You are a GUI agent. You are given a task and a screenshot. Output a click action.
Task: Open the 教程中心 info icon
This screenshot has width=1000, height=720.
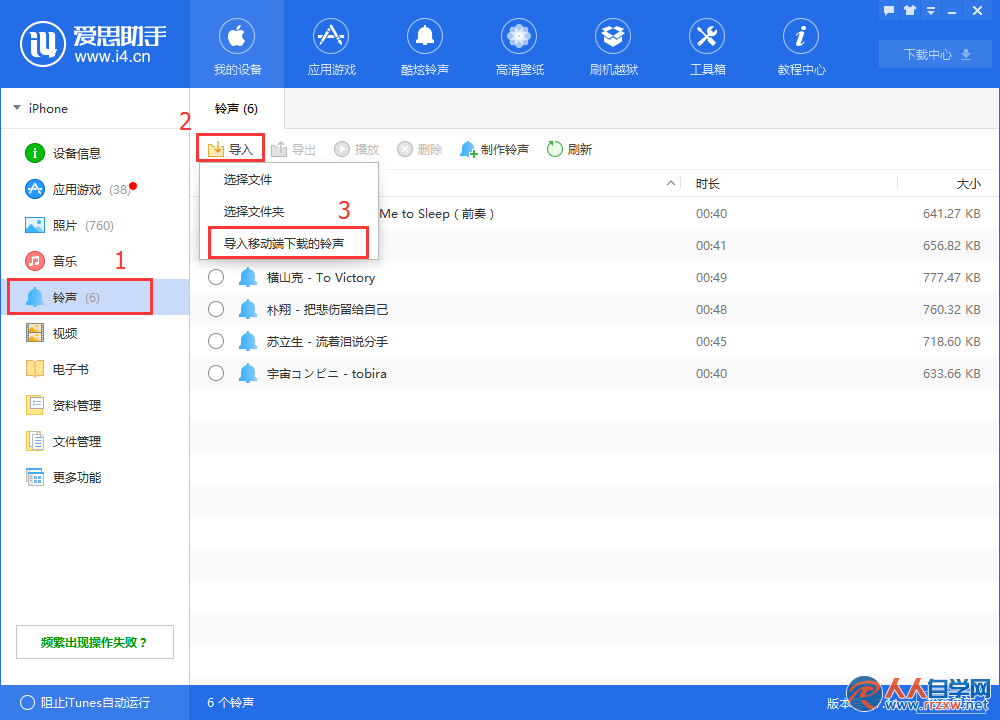801,36
